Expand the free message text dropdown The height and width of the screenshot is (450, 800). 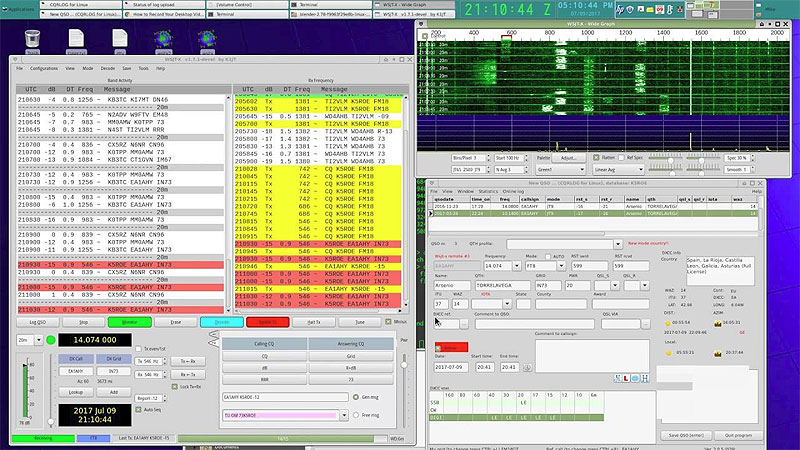[344, 415]
